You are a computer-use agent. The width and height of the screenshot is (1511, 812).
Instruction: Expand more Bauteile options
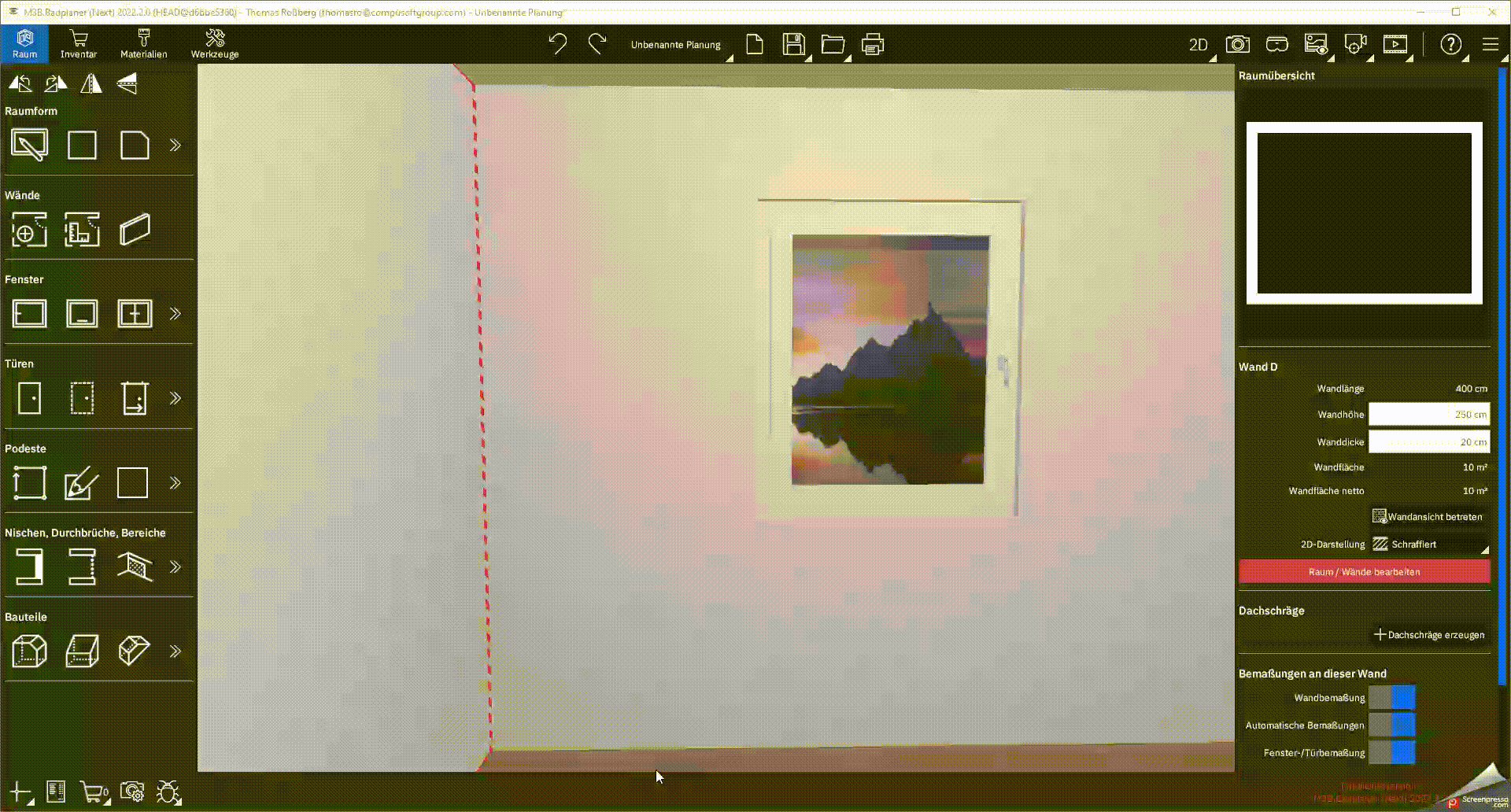[175, 651]
